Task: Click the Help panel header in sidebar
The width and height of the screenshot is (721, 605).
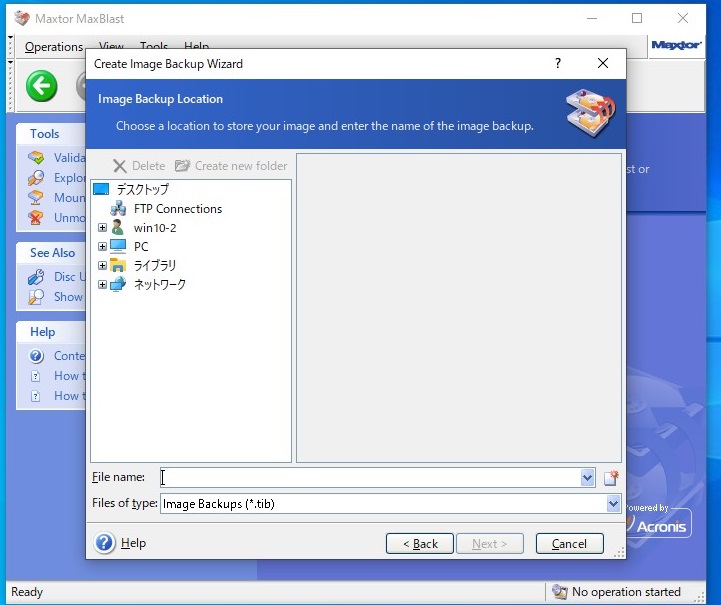Action: coord(42,332)
